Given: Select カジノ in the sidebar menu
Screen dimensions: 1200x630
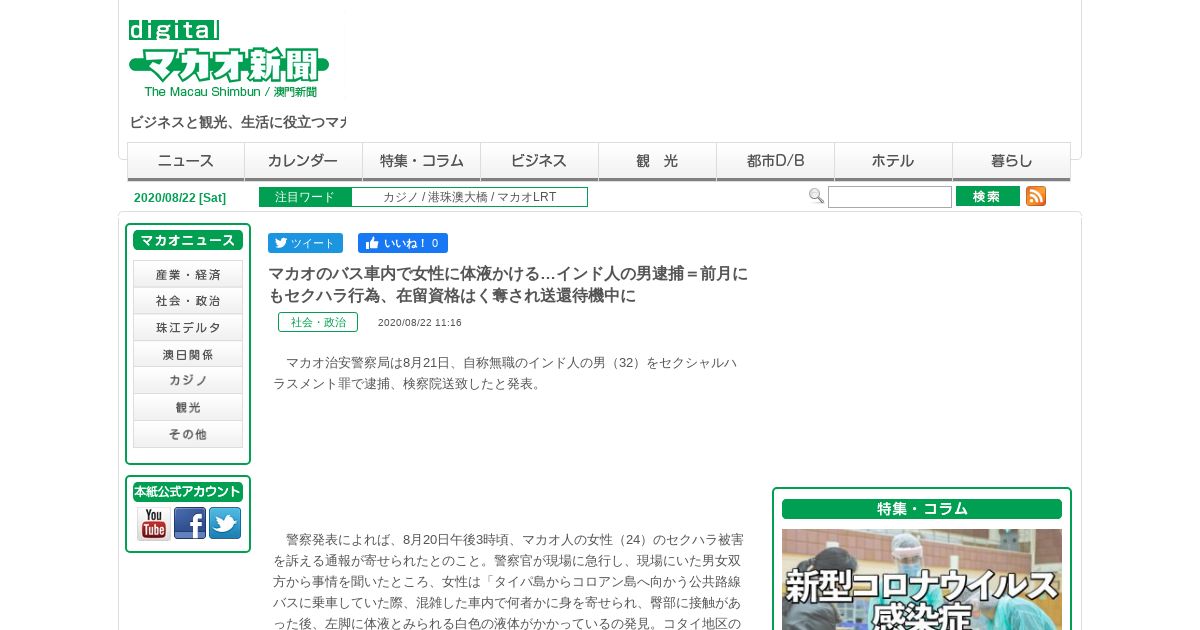Looking at the screenshot, I should coord(188,381).
